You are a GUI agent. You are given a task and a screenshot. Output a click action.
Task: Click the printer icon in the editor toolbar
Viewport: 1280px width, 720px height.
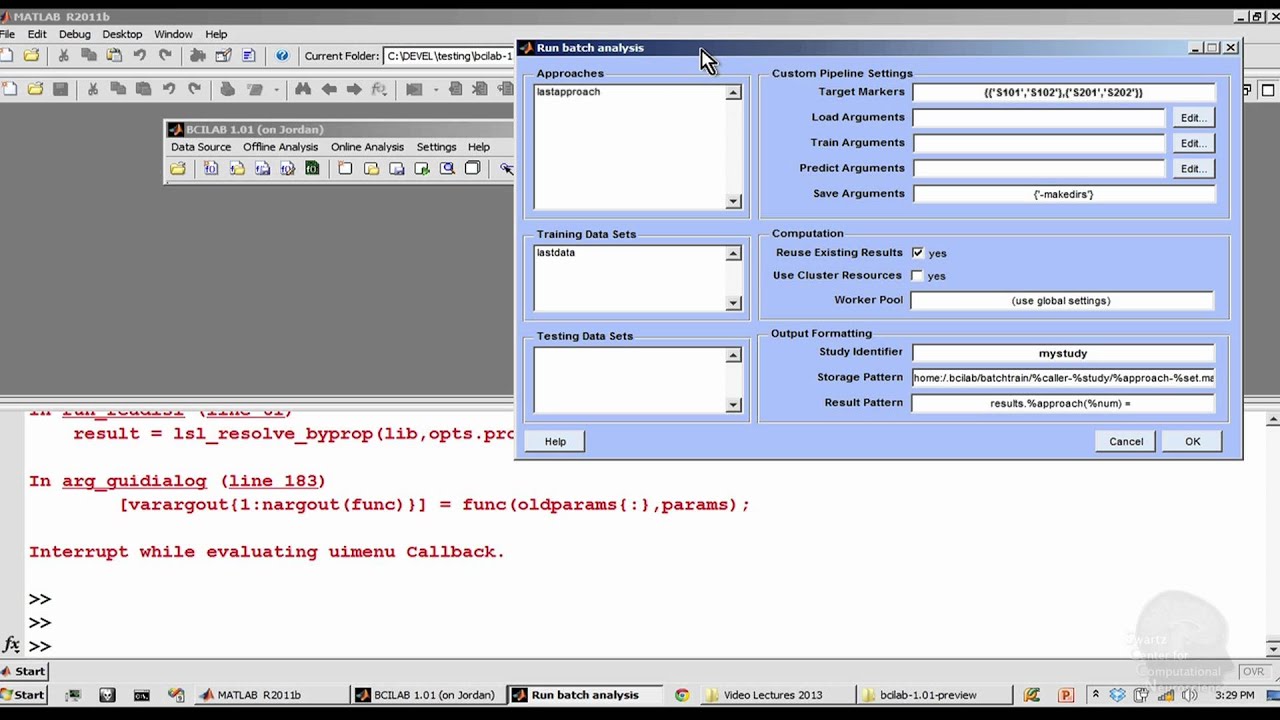click(x=227, y=89)
